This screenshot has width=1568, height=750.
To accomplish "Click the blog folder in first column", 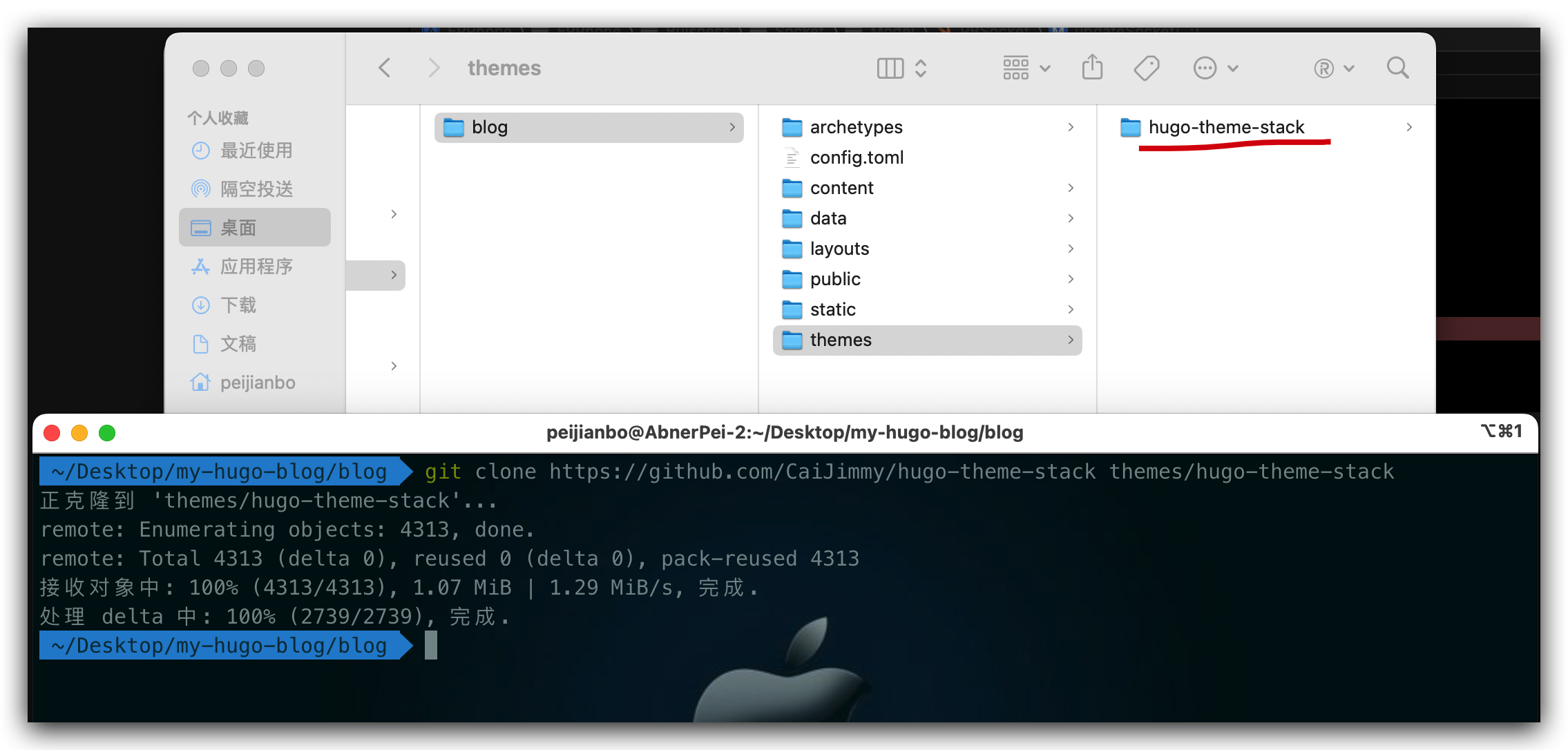I will tap(490, 127).
